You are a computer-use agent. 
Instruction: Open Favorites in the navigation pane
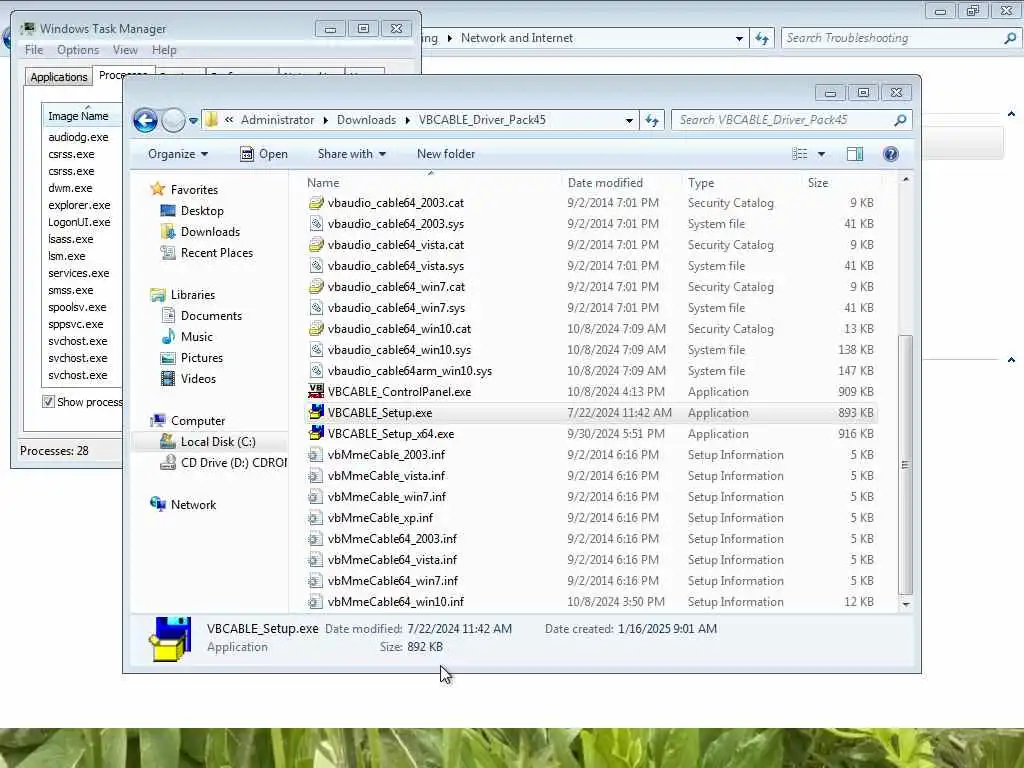pyautogui.click(x=194, y=189)
